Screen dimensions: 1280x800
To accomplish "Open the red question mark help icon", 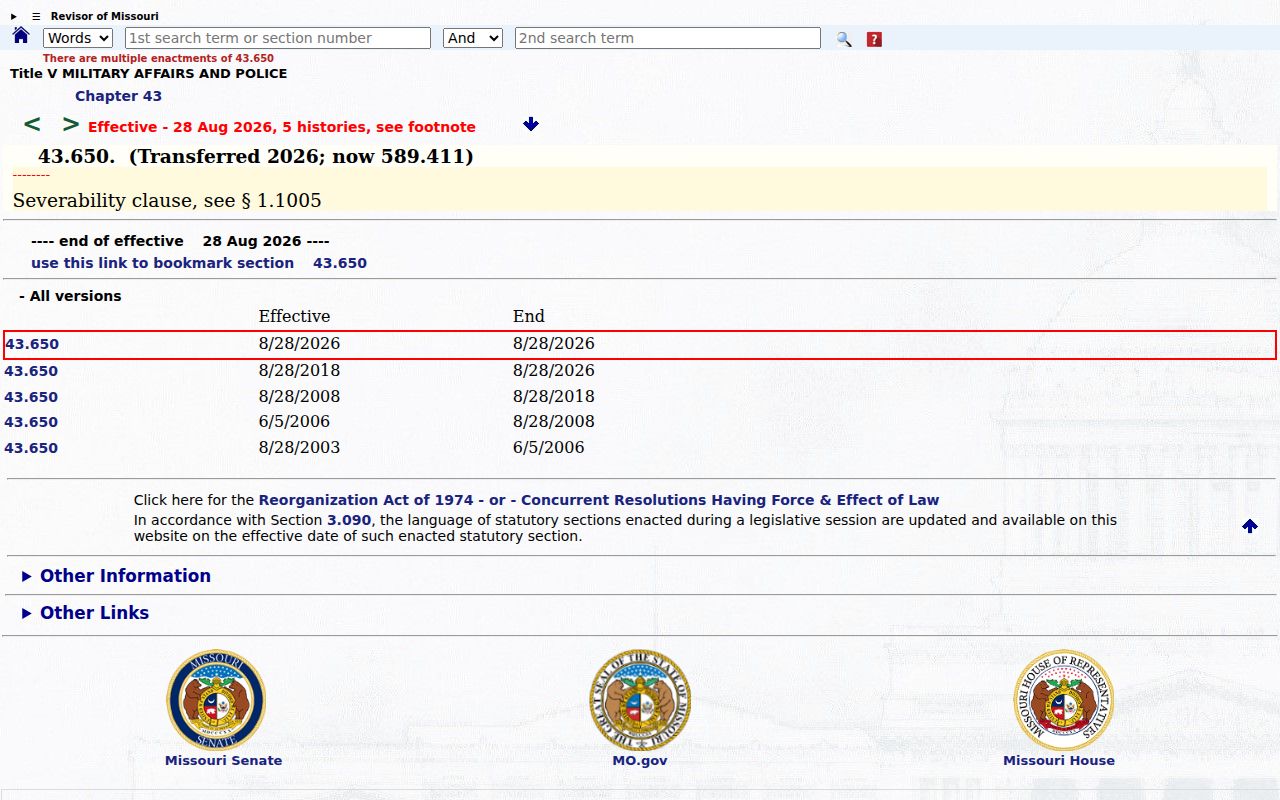I will pos(874,39).
